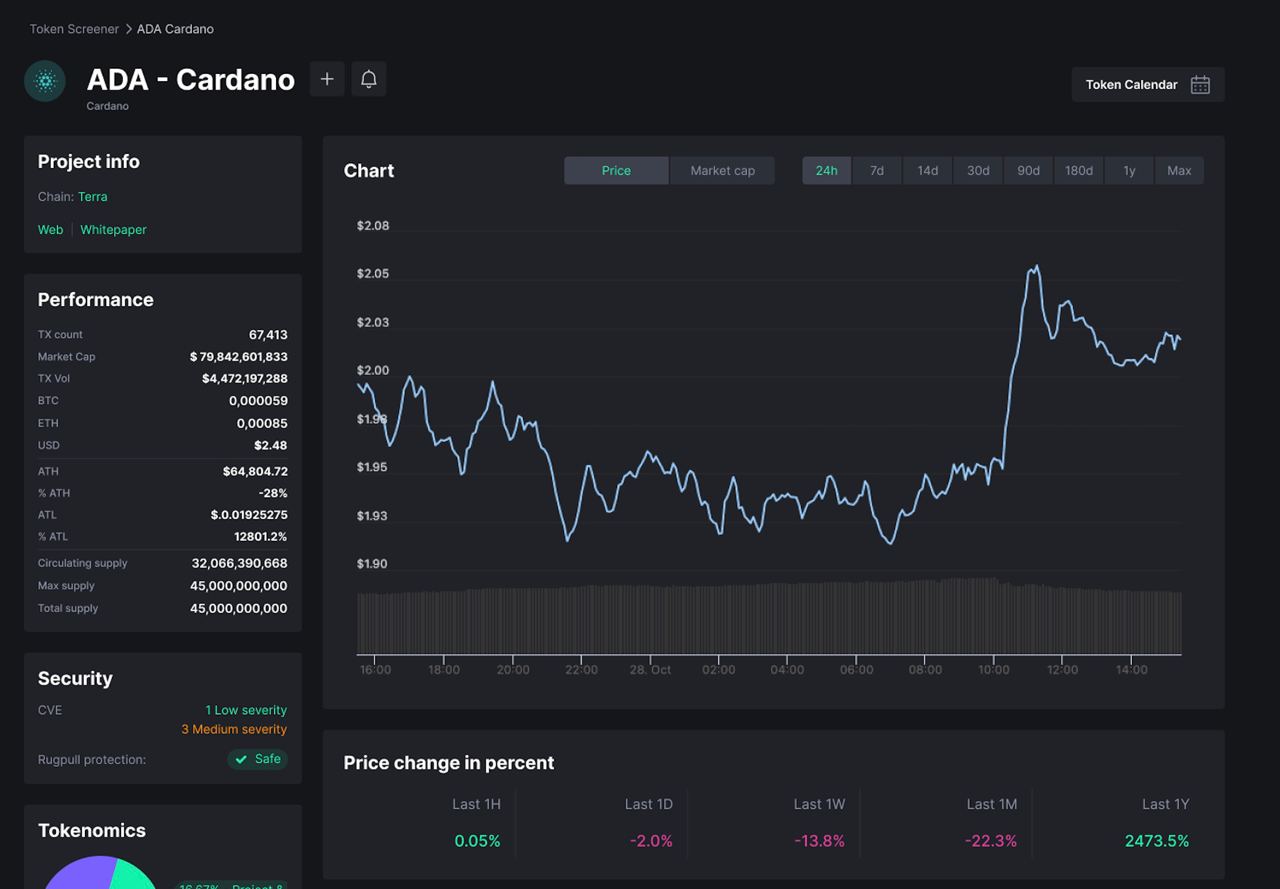The height and width of the screenshot is (889, 1280).
Task: Click the Last 1W change -13.8%
Action: point(819,841)
